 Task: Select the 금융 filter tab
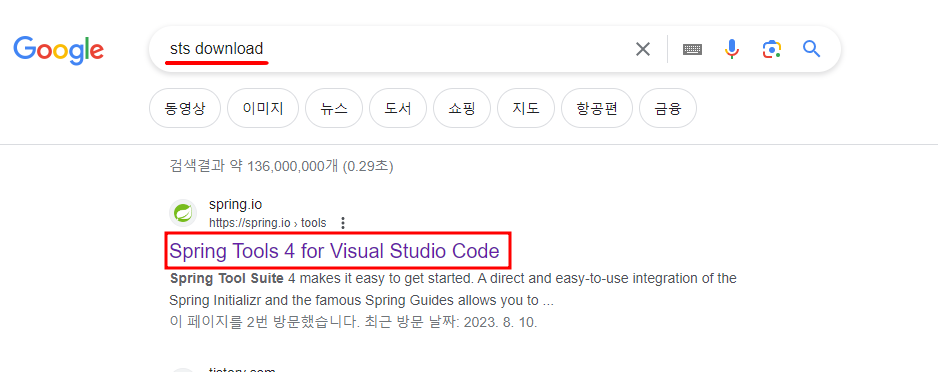tap(668, 108)
